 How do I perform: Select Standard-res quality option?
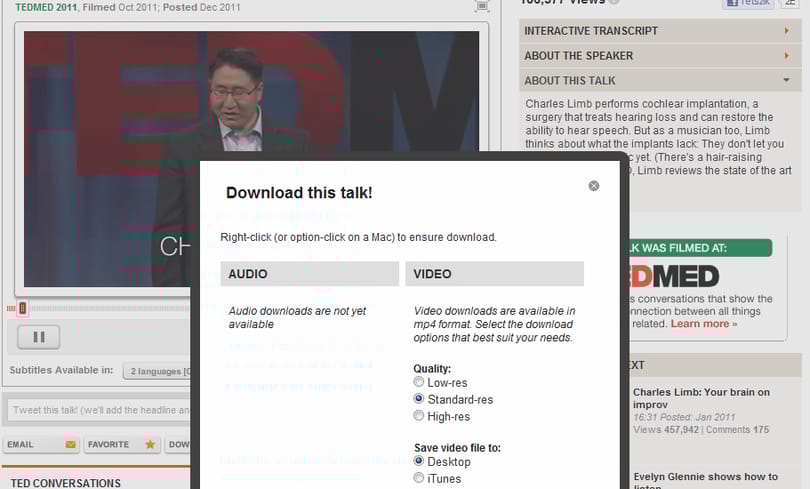[x=418, y=399]
